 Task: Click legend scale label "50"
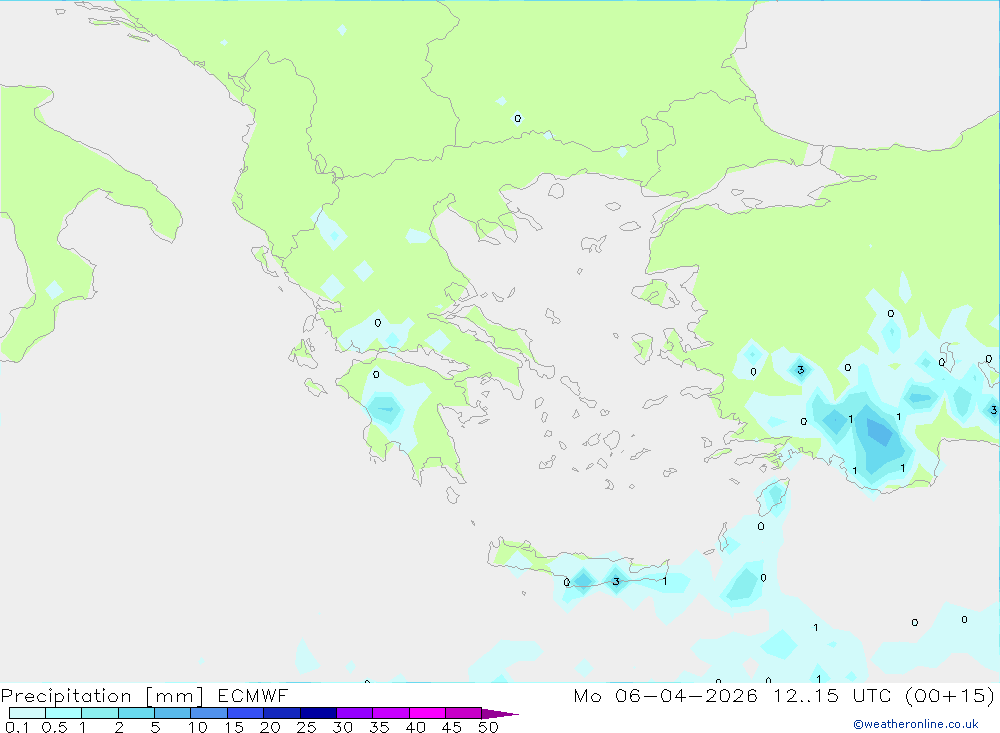(x=488, y=727)
